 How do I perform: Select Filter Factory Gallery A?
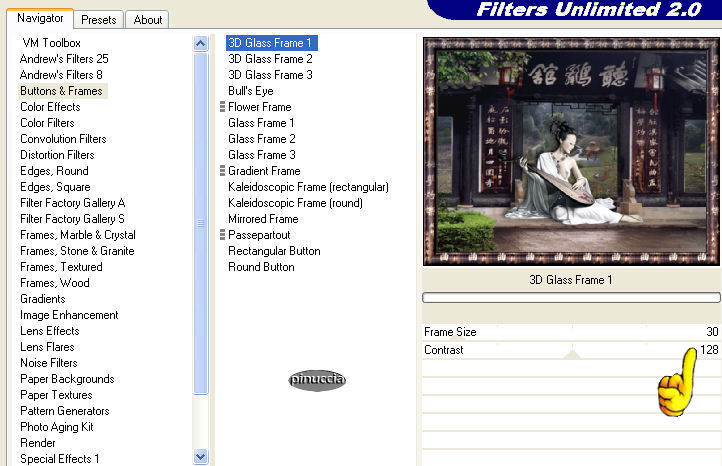click(x=73, y=203)
